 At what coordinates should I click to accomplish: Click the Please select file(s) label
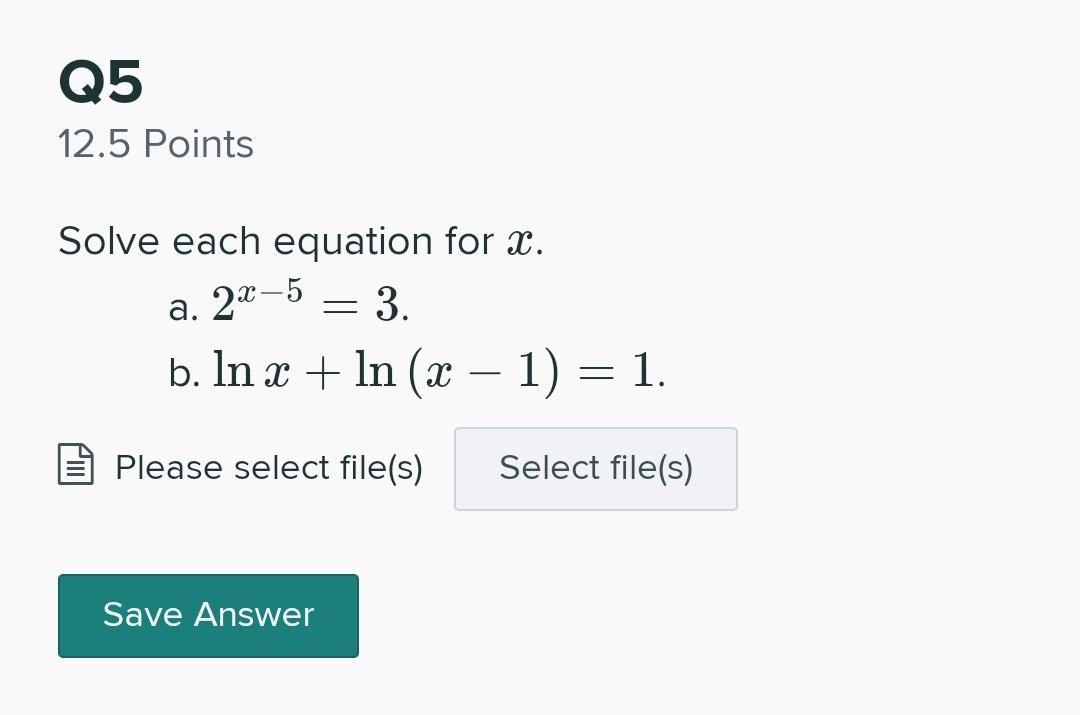click(x=268, y=467)
